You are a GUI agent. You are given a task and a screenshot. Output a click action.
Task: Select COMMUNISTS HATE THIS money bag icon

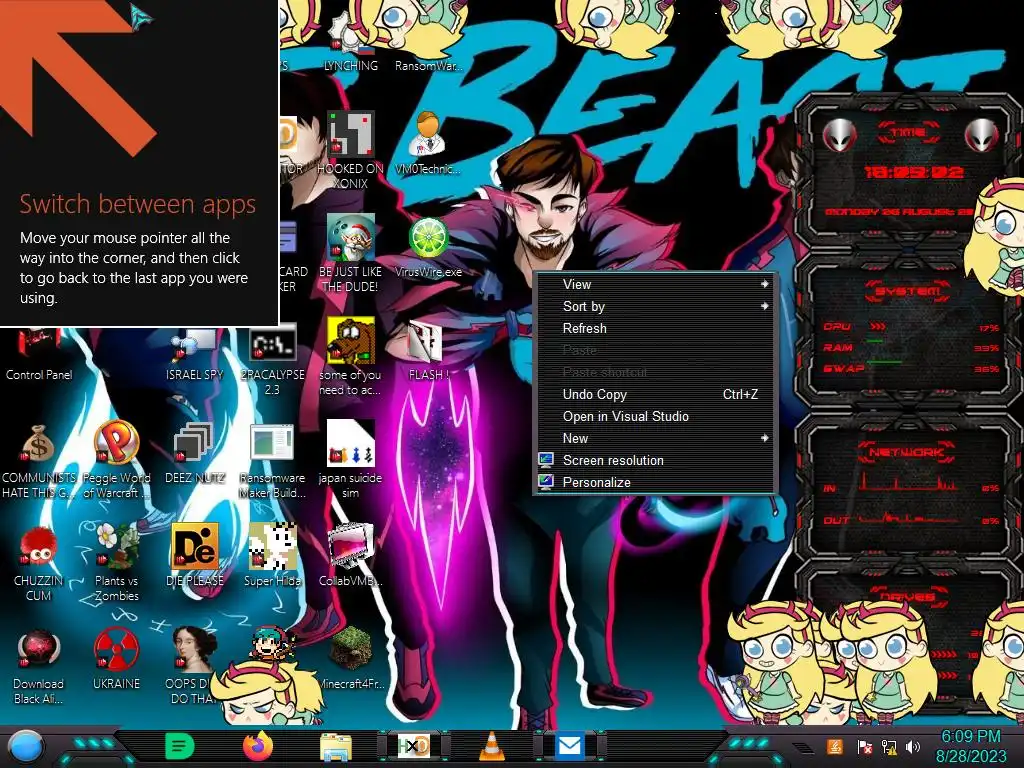(39, 460)
